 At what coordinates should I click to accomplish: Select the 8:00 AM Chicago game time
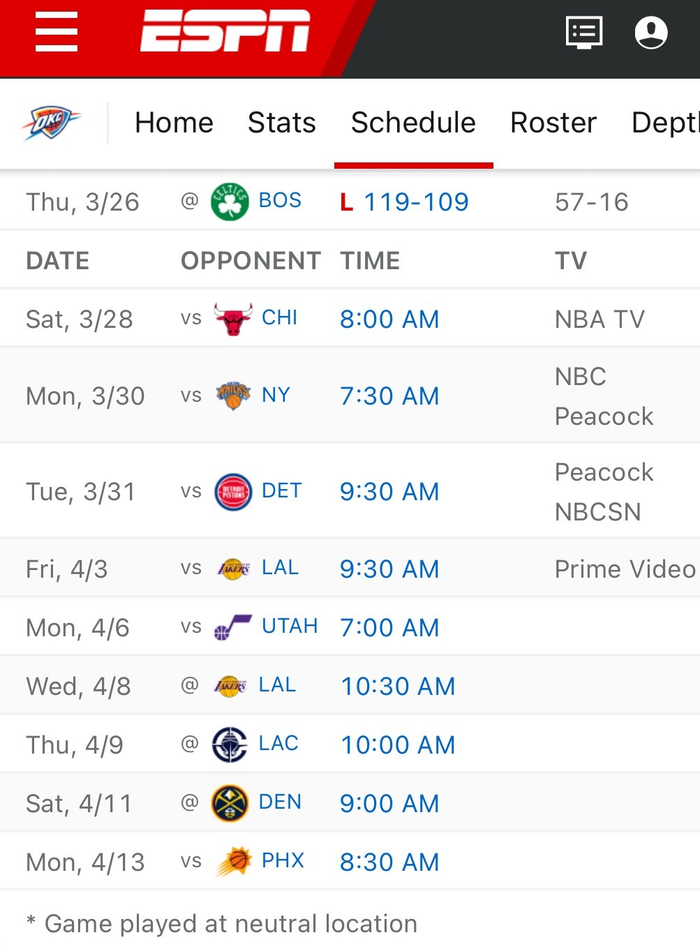(389, 319)
